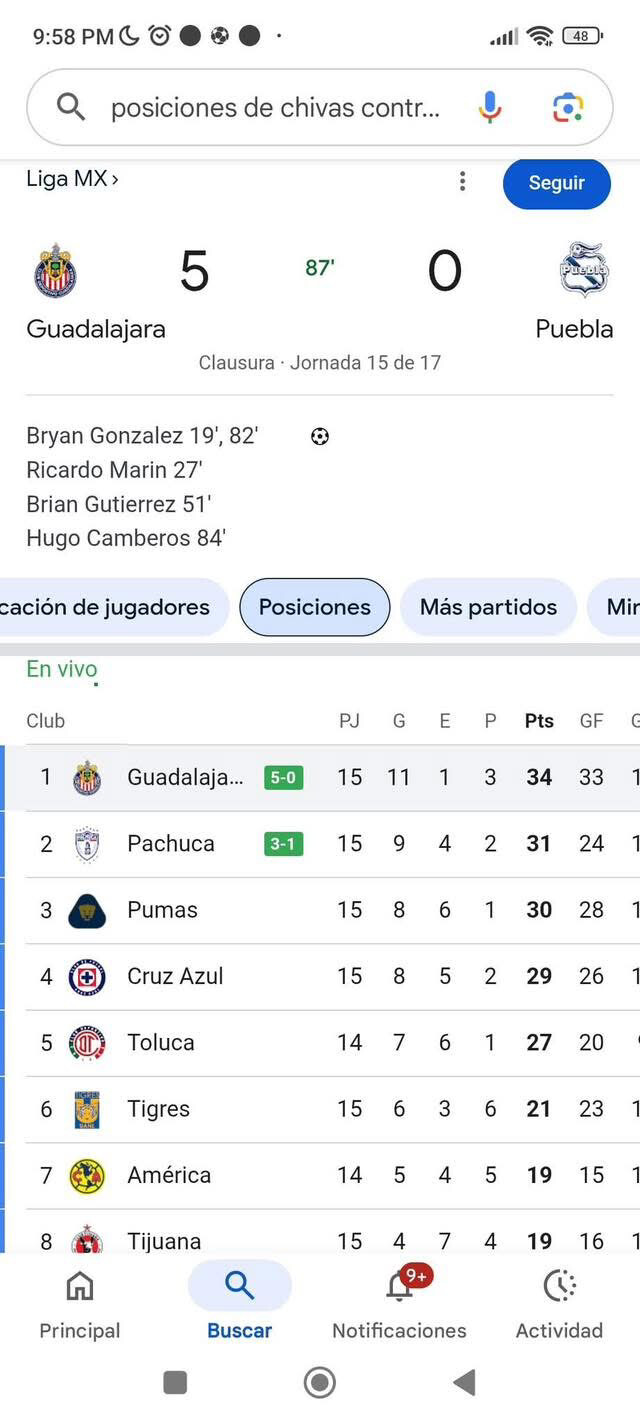
Task: Follow the match with Seguir button
Action: point(556,183)
